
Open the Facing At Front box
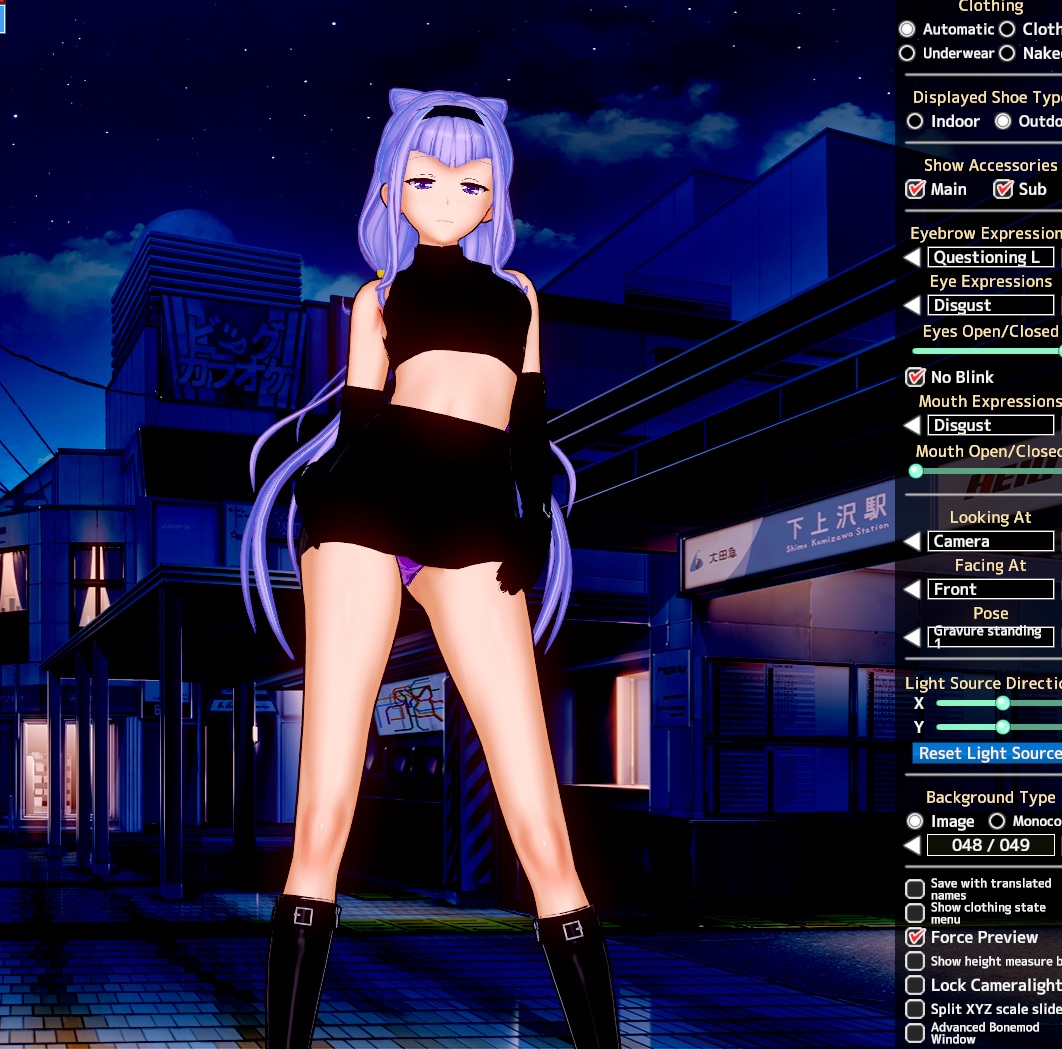pos(990,589)
